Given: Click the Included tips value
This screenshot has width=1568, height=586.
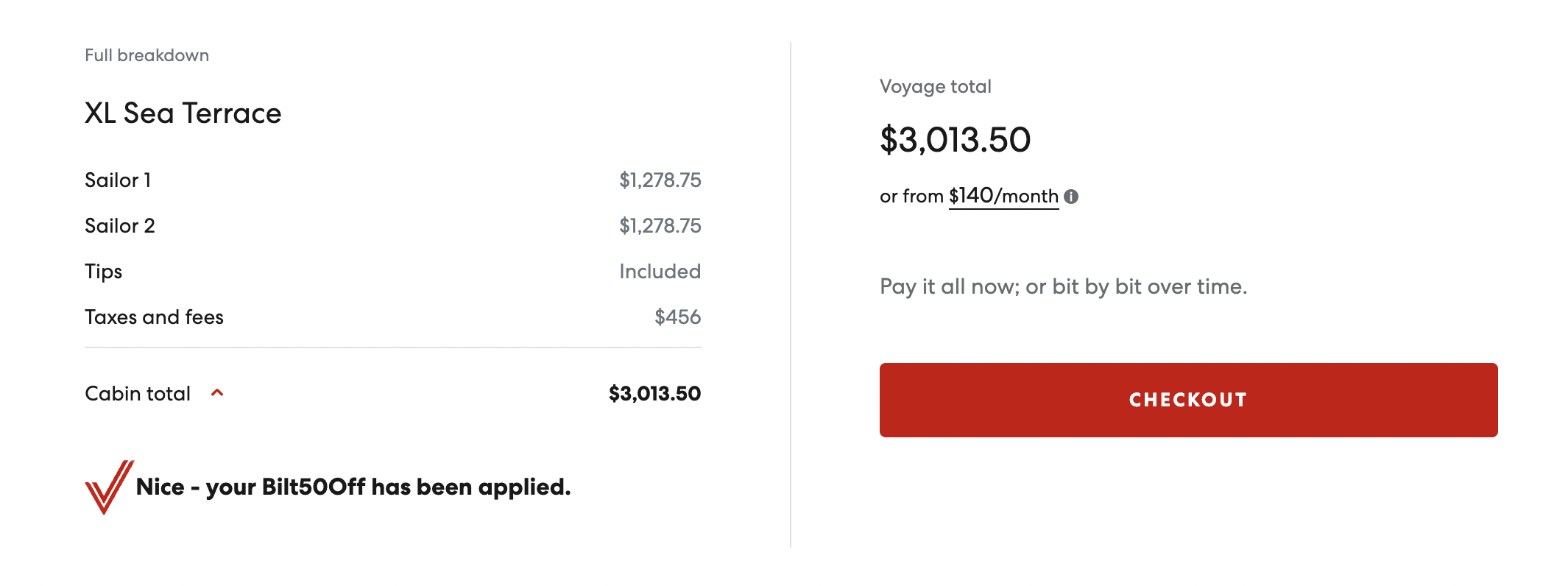Looking at the screenshot, I should pos(660,272).
